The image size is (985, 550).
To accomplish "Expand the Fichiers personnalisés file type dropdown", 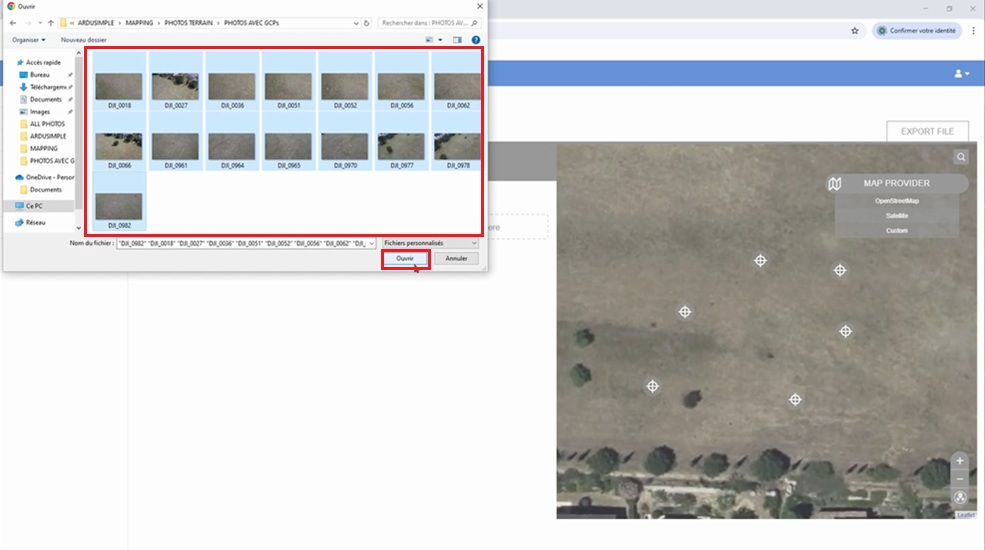I will pos(430,243).
